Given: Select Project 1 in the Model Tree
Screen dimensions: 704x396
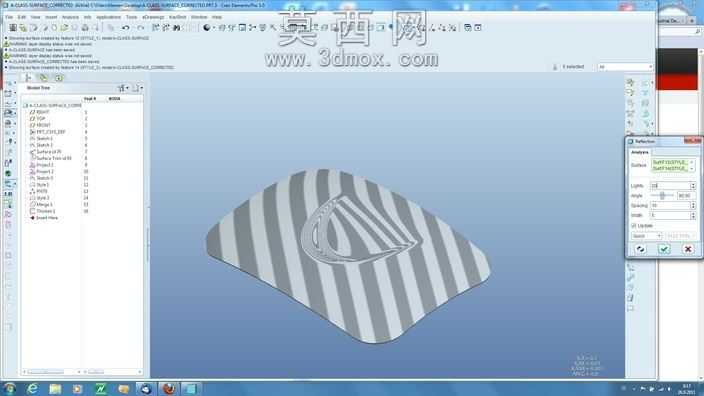Looking at the screenshot, I should click(44, 165).
